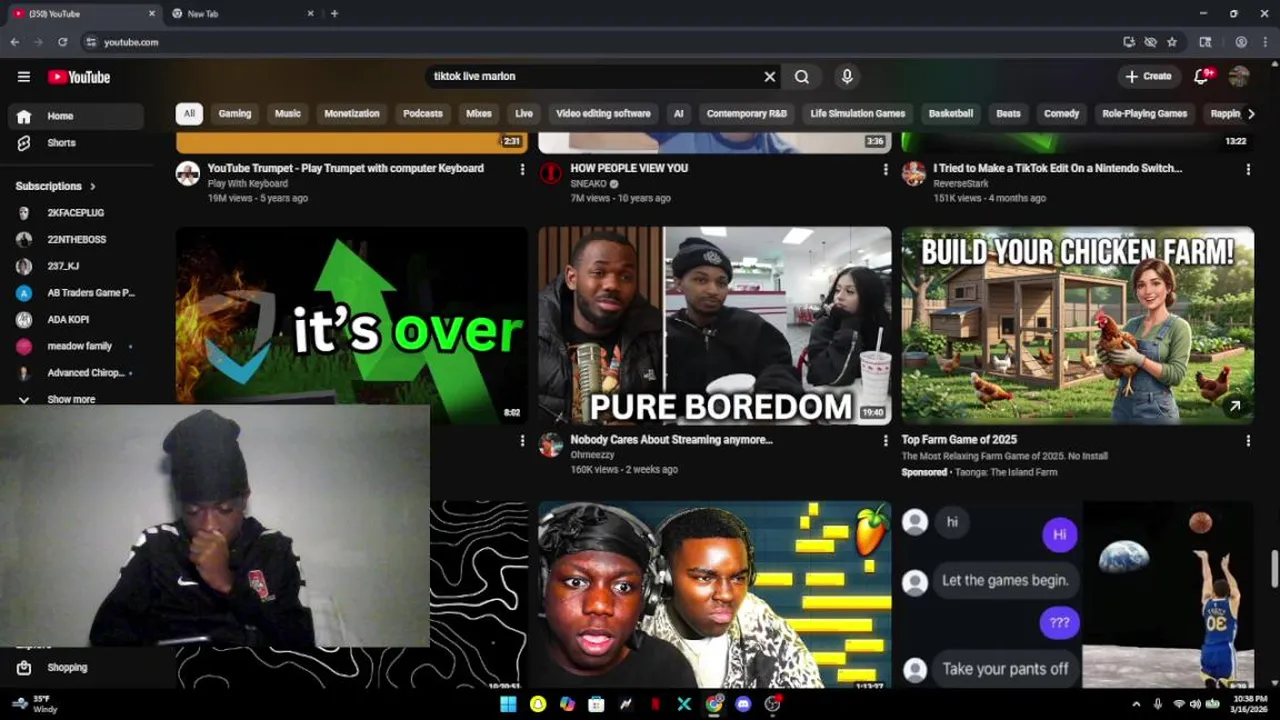Select the Monetization filter chip
Screen dimensions: 1280x720
click(352, 113)
